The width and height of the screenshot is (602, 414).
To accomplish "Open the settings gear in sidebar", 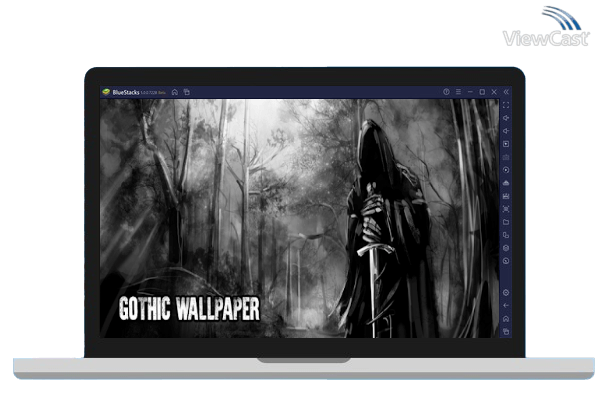I will 506,293.
